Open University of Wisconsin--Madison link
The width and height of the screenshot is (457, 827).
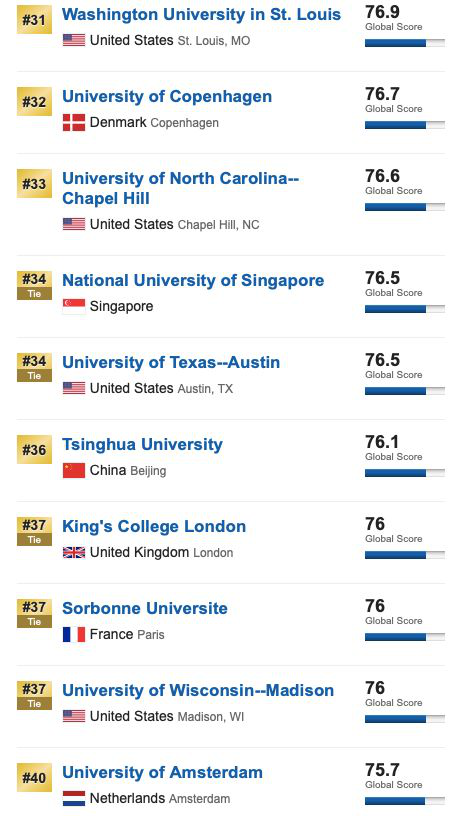click(198, 690)
